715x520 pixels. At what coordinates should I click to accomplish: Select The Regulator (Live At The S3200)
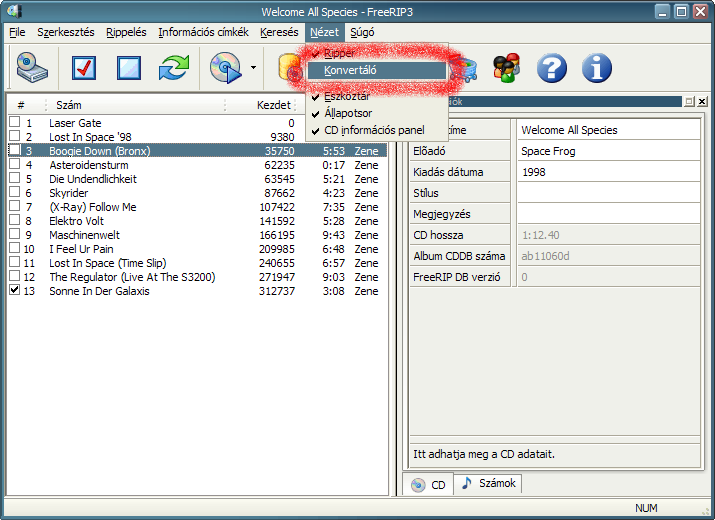click(x=197, y=277)
